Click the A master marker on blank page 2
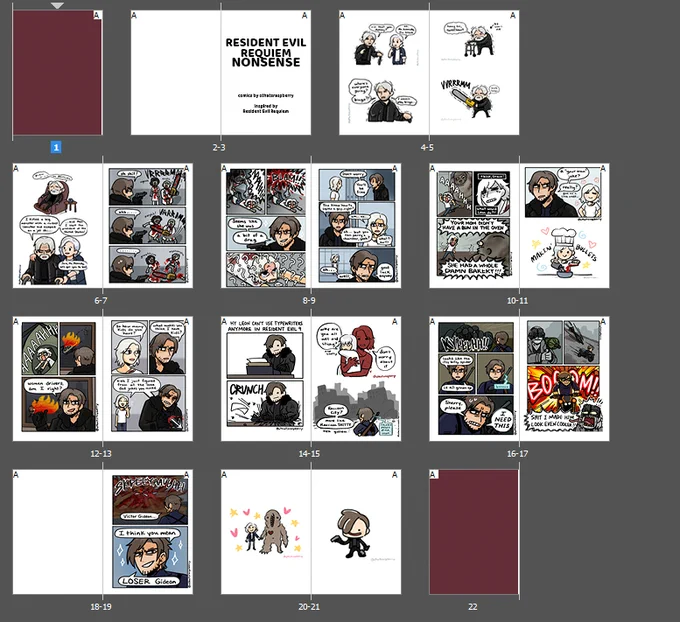Screen dimensions: 680x622 click(134, 15)
